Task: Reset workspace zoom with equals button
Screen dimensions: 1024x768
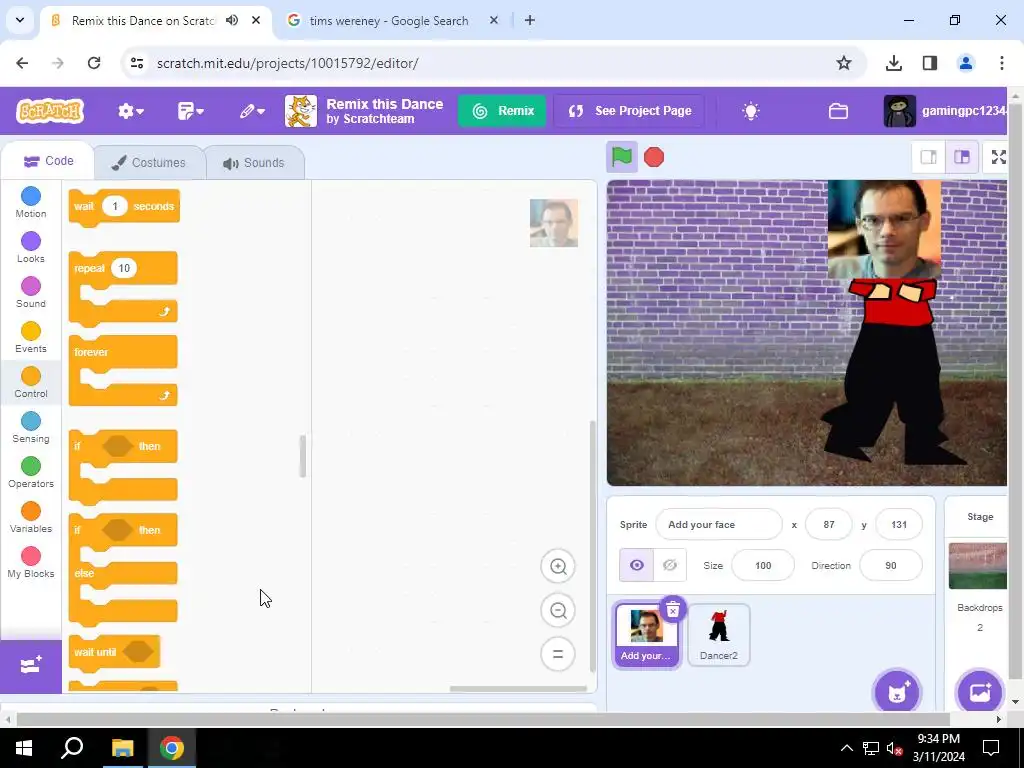Action: 558,654
